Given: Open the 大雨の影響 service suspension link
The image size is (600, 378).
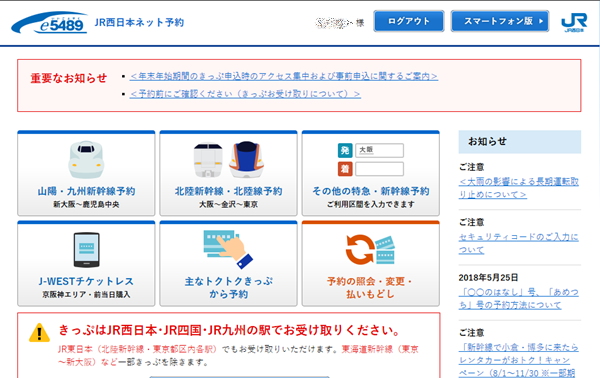Looking at the screenshot, I should [518, 188].
